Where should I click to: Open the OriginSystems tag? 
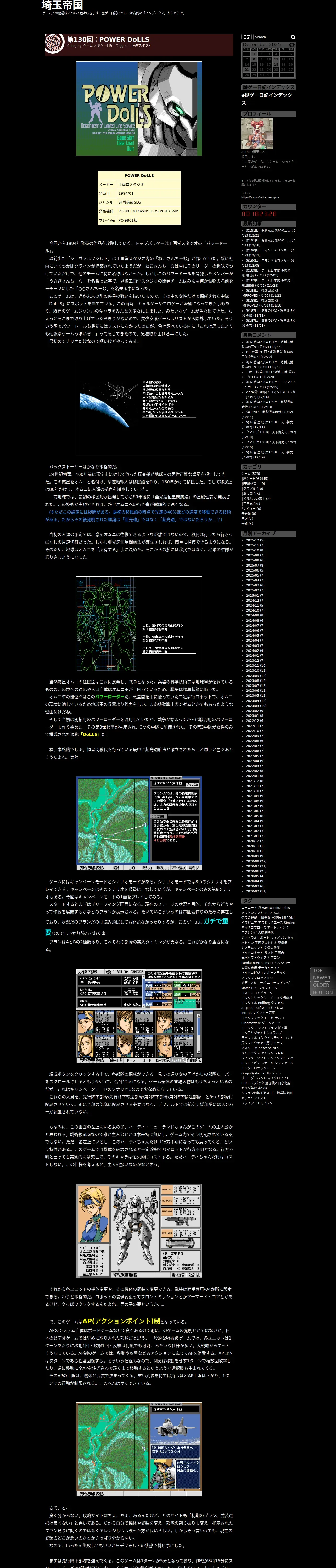(x=254, y=1073)
